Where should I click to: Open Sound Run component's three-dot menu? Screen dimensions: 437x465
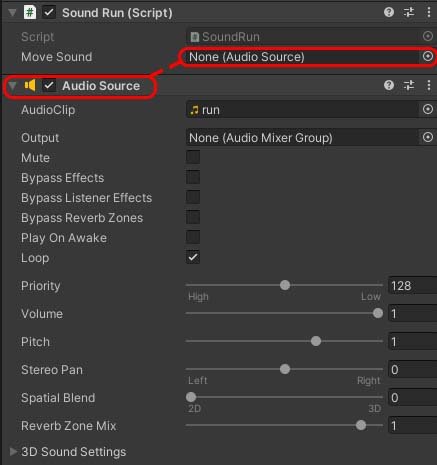click(429, 12)
